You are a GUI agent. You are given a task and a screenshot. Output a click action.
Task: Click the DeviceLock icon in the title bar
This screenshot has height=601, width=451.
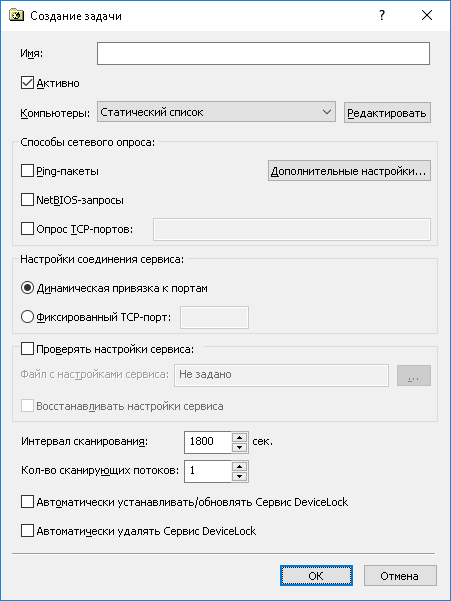pyautogui.click(x=16, y=16)
